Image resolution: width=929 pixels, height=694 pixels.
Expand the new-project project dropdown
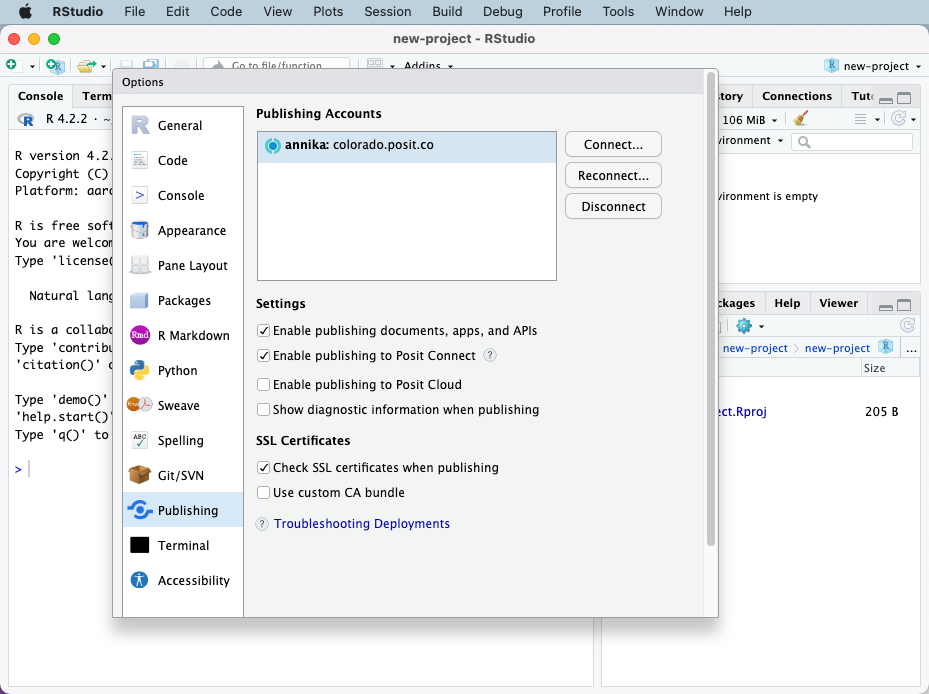point(873,66)
